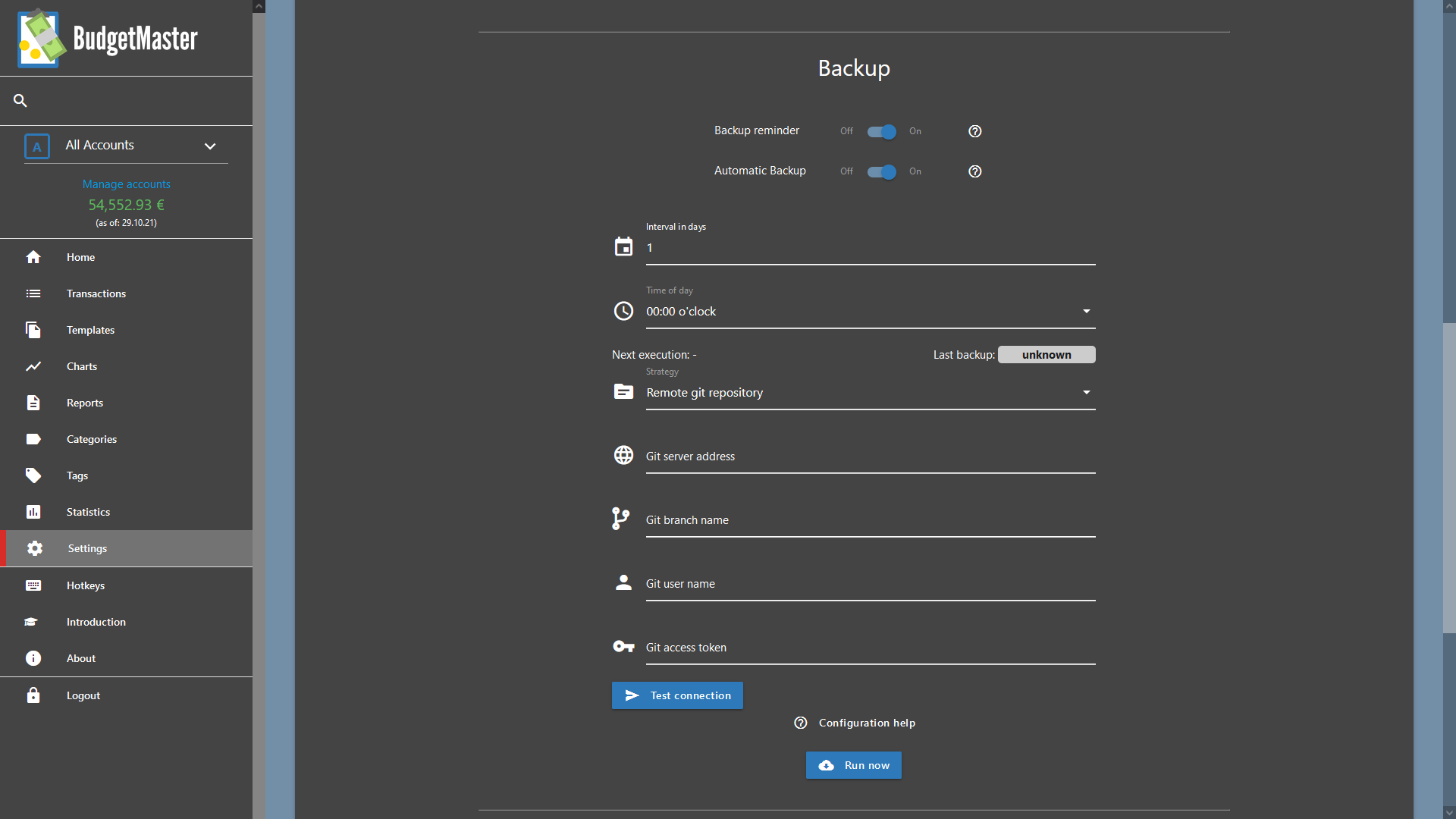Click the key icon for Git access token

[x=623, y=646]
